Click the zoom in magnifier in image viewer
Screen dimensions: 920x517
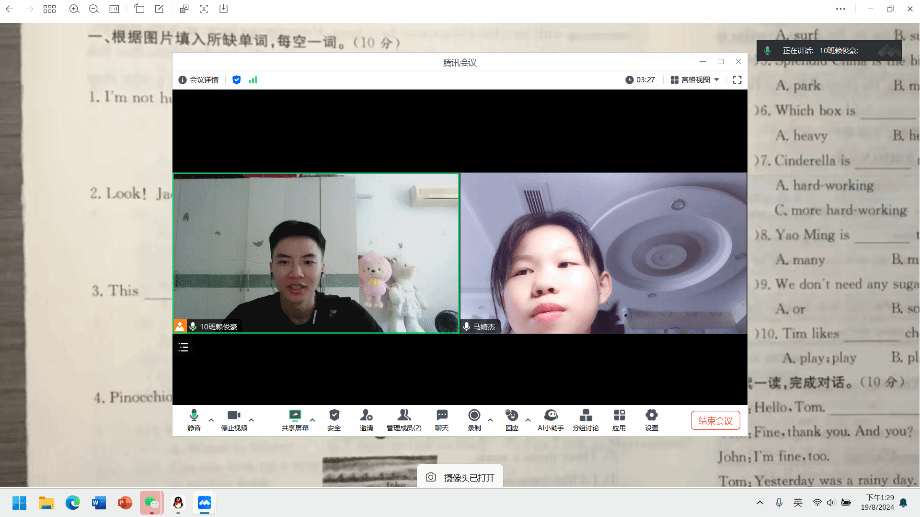(74, 8)
